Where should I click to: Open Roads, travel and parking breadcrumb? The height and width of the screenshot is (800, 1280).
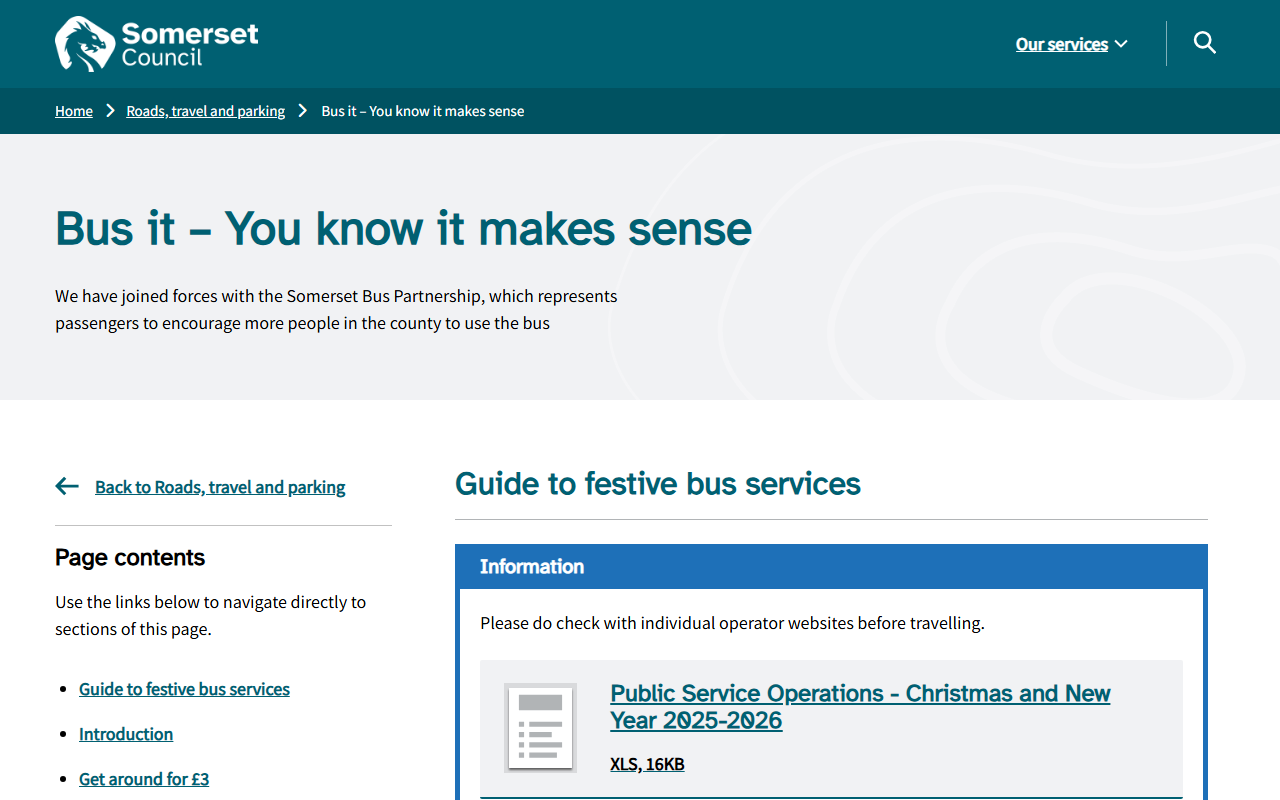coord(205,111)
